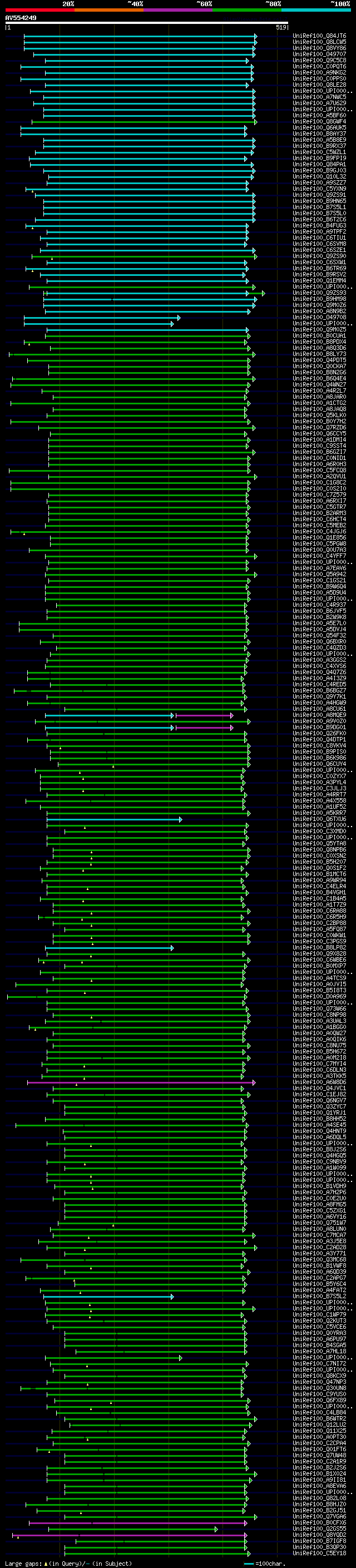Select the UniRef100_A7U629 label
Screen dimensions: 356x1568
tap(319, 103)
